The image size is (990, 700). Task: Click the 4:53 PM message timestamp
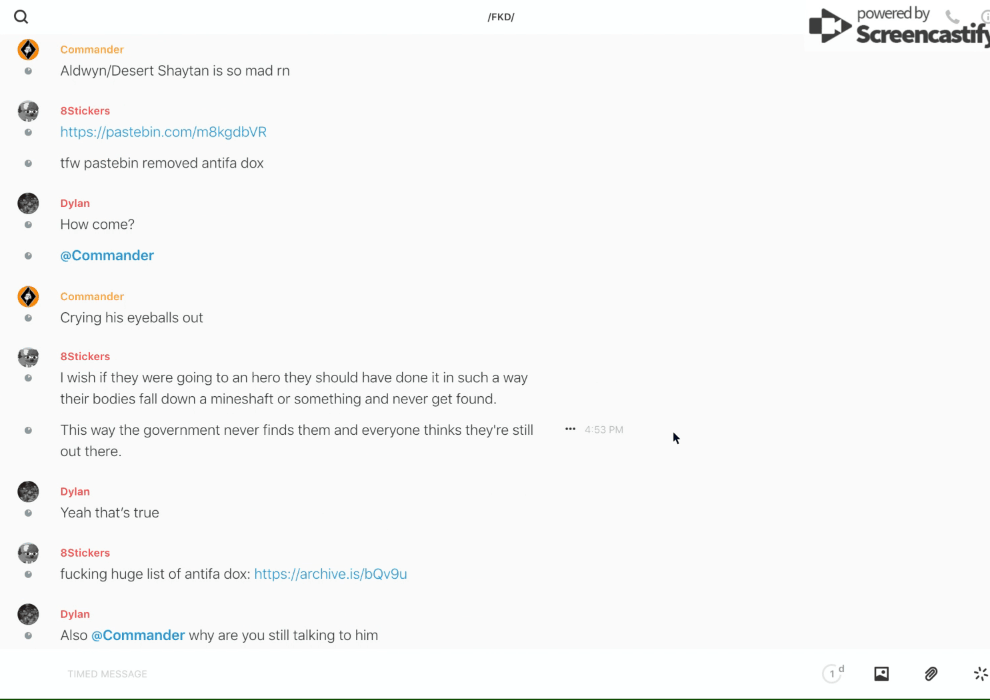coord(604,430)
